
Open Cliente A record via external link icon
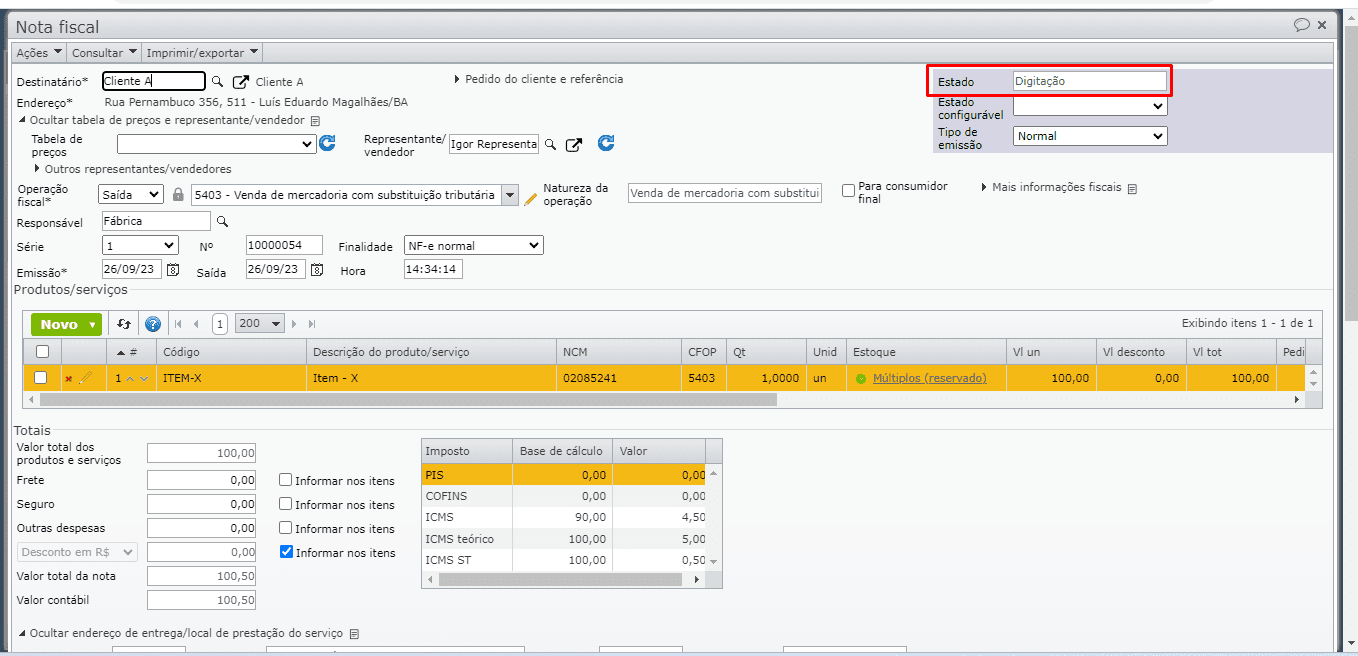[241, 82]
